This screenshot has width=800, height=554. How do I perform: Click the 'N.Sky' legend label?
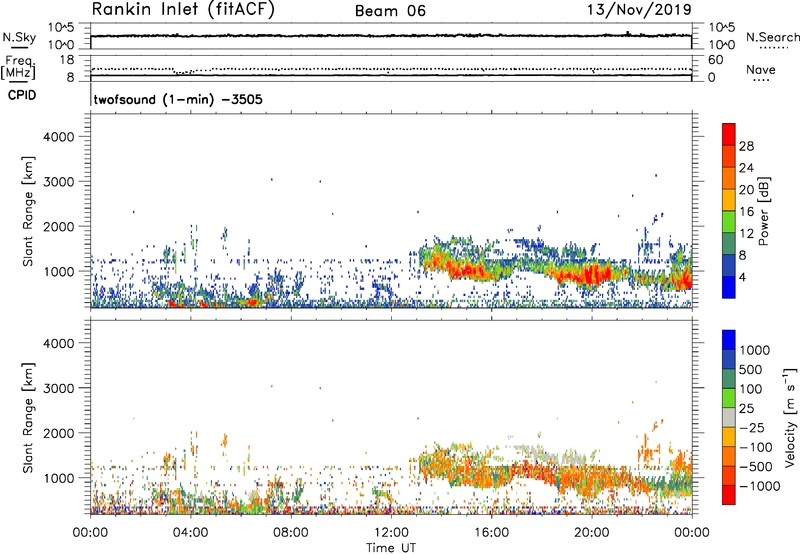[19, 37]
